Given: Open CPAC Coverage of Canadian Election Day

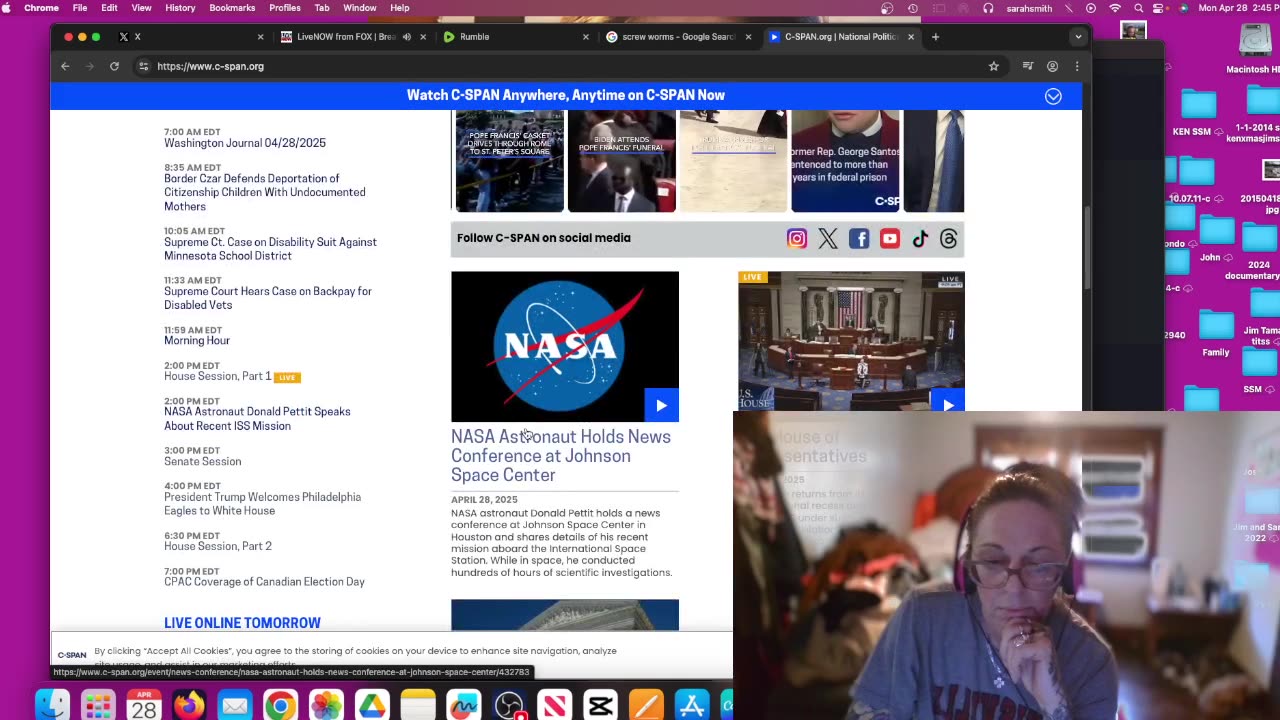Looking at the screenshot, I should point(264,582).
